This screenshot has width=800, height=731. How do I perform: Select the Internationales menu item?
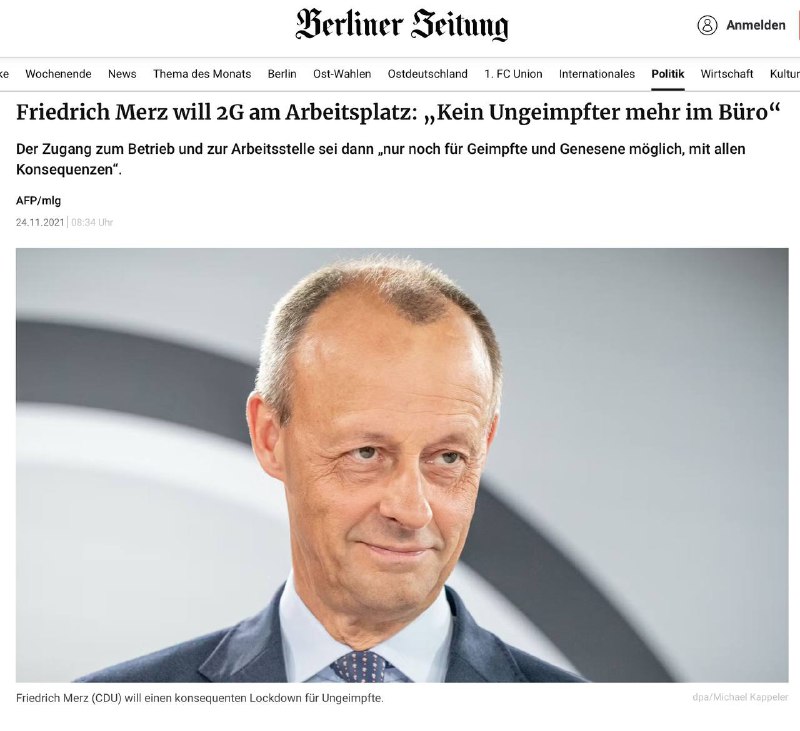[x=597, y=74]
